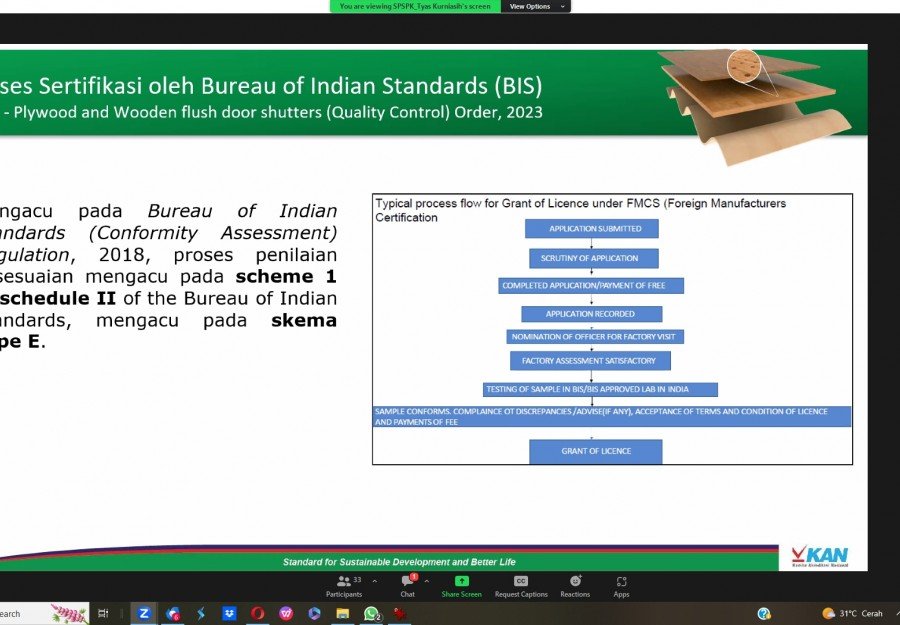Click the TESTING OF SAMPLE IN BIS/BIS APPROVED LAB box

point(600,390)
